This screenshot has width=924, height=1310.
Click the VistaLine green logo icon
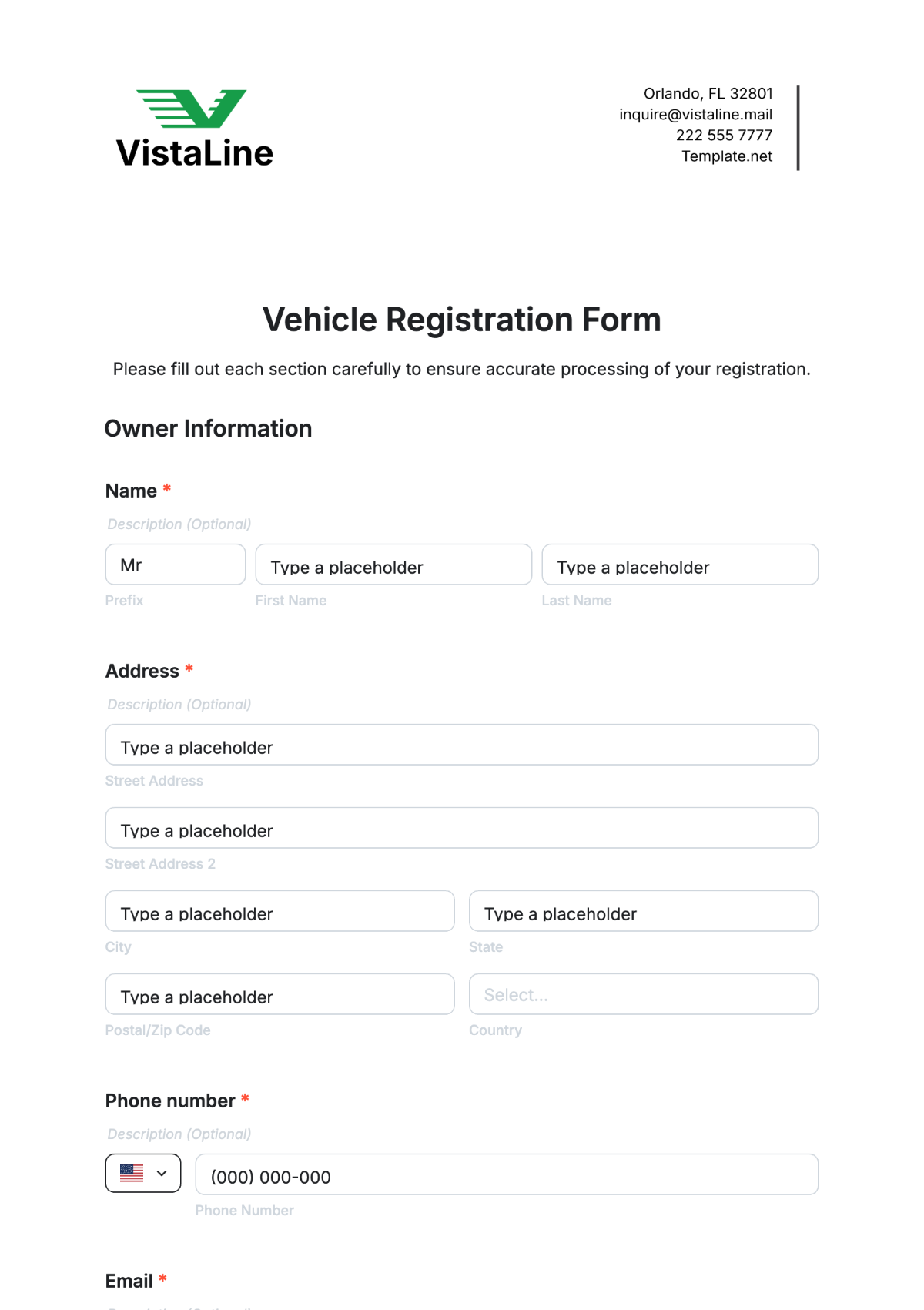pos(192,109)
